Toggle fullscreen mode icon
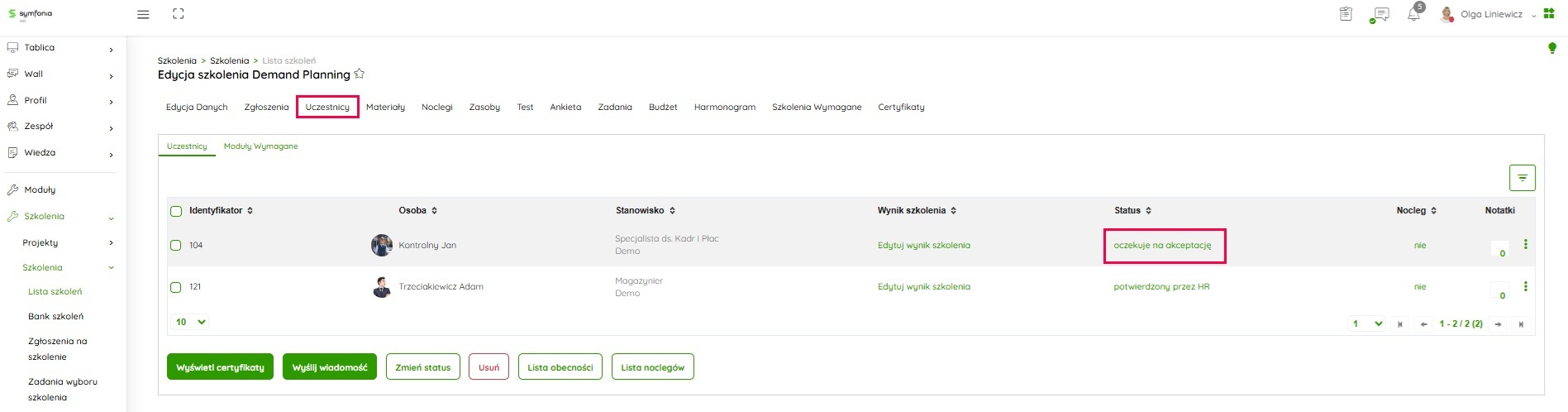The image size is (1568, 412). pos(179,14)
